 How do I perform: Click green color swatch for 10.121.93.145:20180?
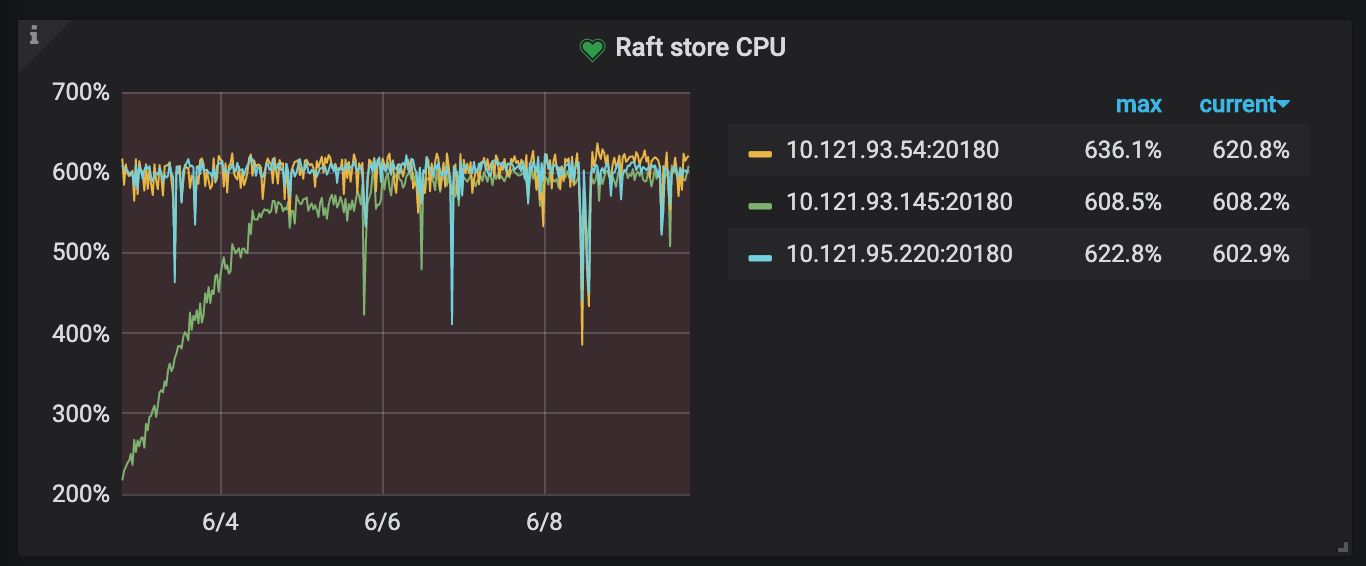point(760,204)
